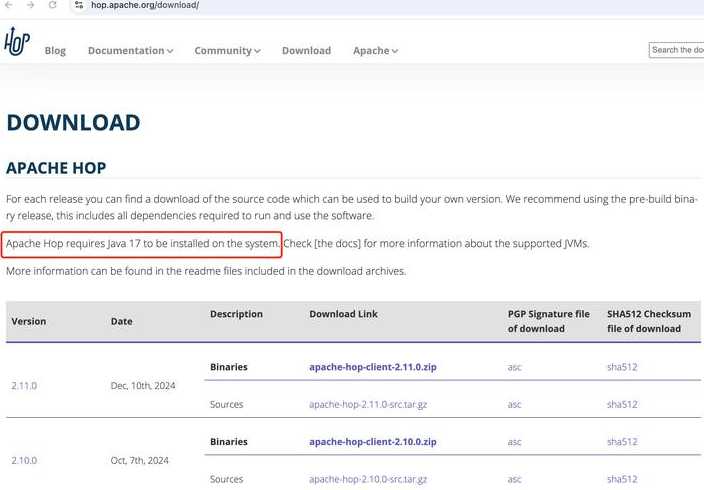Select date cell Oct, 7th, 2024
704x490 pixels.
coord(139,460)
